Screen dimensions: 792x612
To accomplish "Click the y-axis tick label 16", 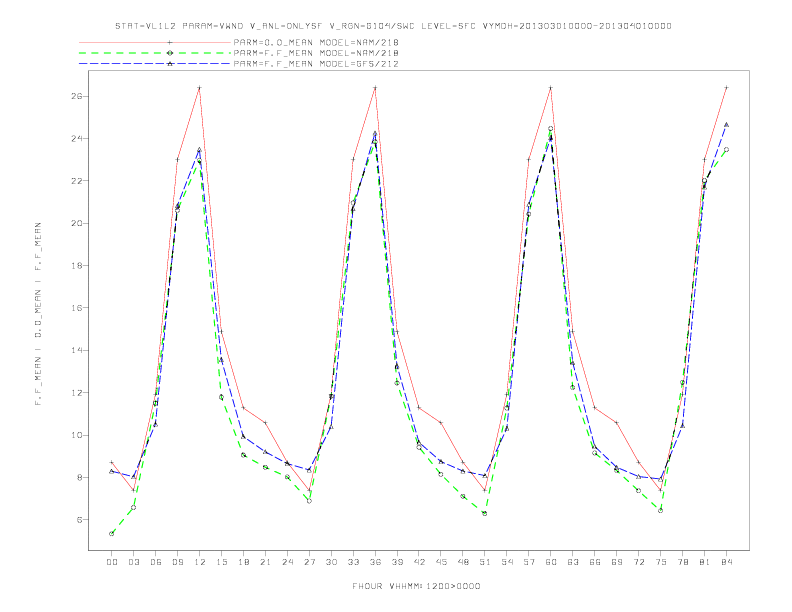I will pyautogui.click(x=76, y=308).
